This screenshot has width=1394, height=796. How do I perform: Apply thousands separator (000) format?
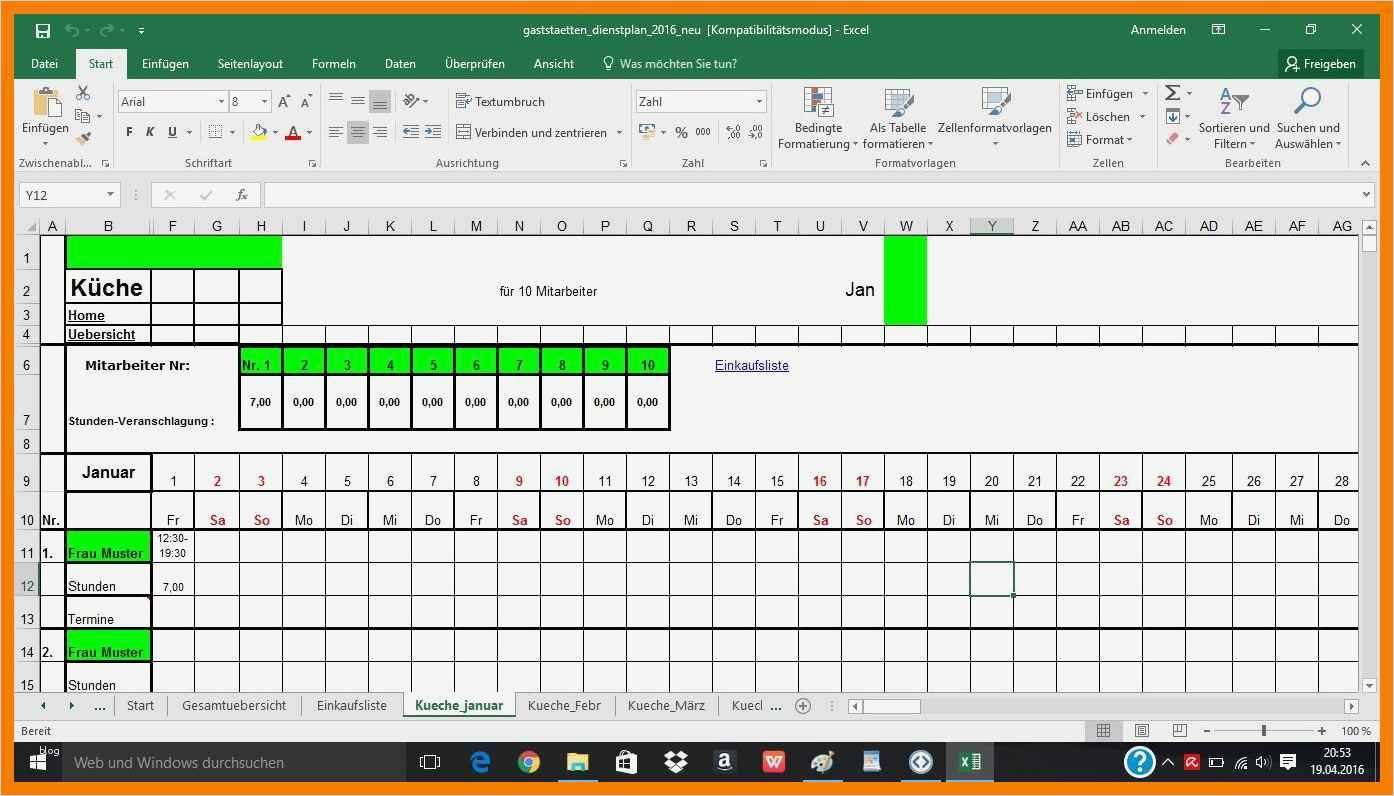coord(703,132)
